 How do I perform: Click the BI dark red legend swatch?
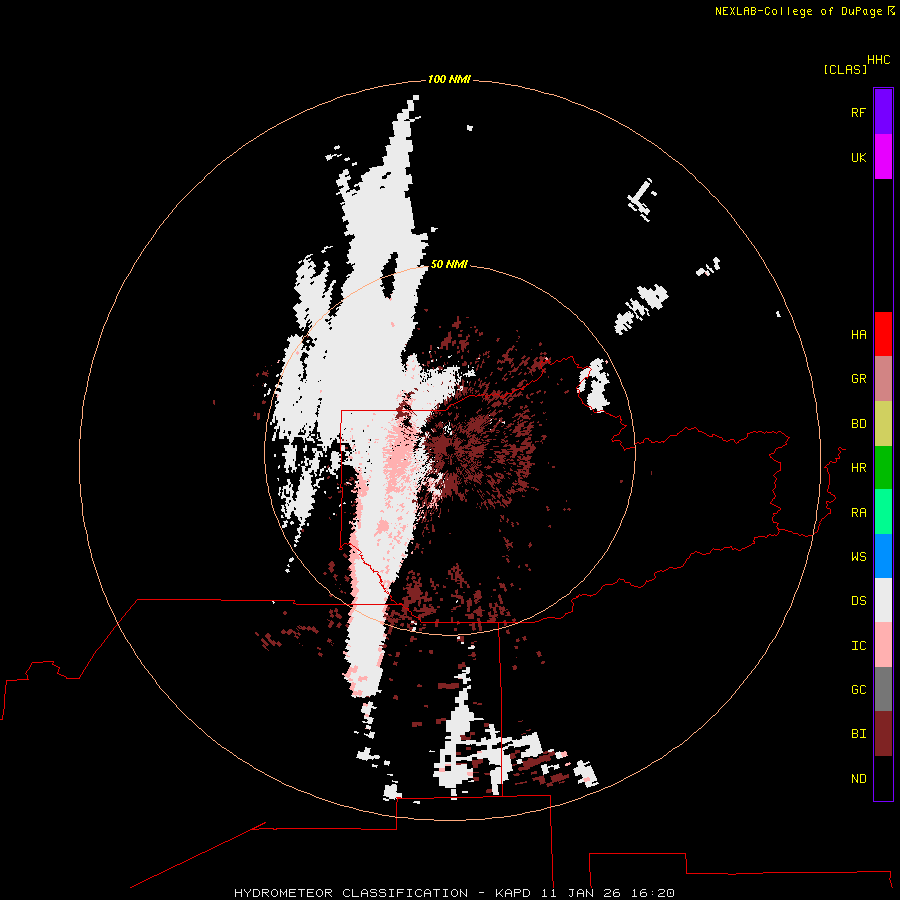(883, 734)
